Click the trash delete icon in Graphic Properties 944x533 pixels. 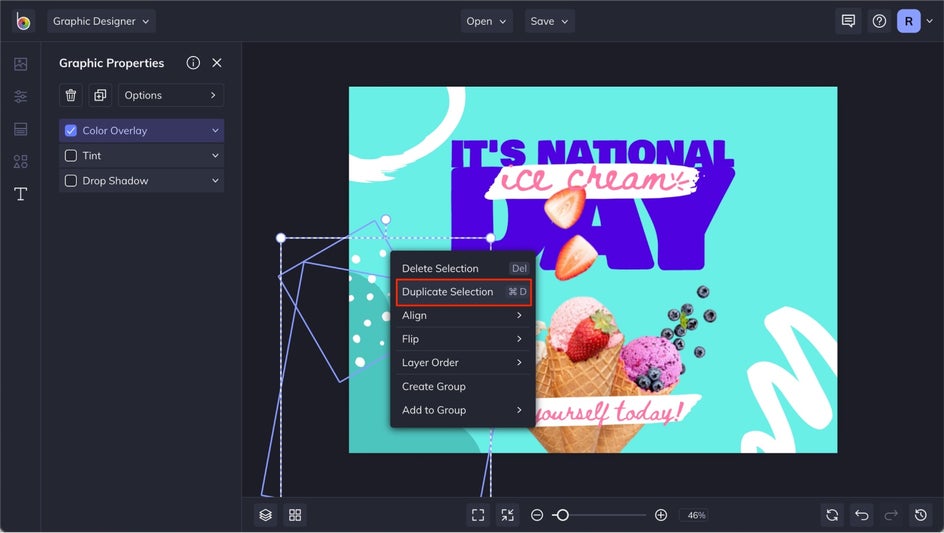coord(71,95)
